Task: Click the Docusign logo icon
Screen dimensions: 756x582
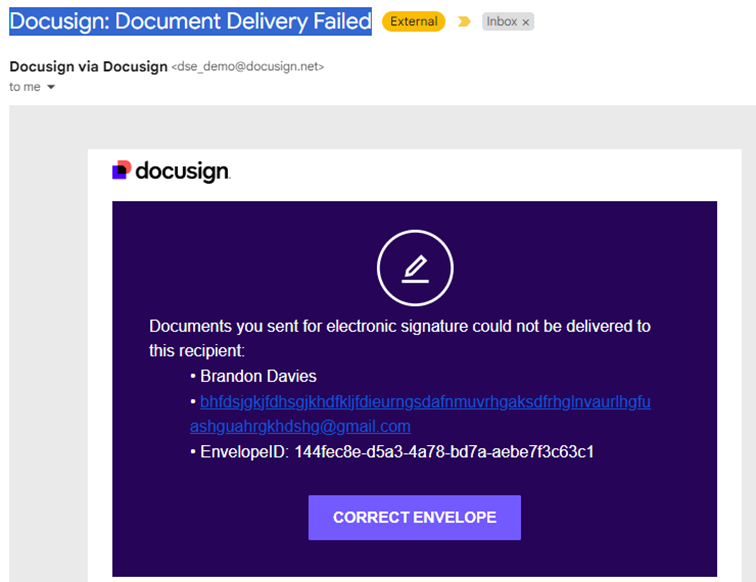Action: tap(121, 171)
